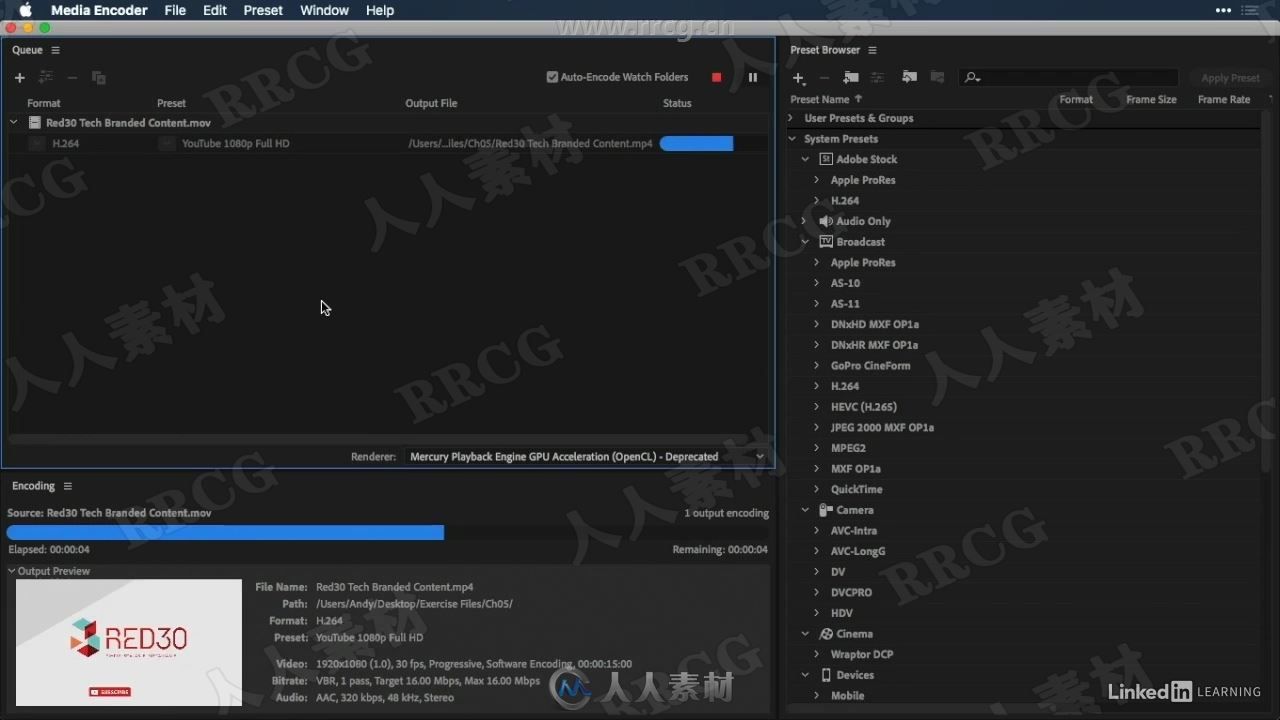This screenshot has height=720, width=1280.
Task: Collapse the Camera group
Action: pos(805,510)
